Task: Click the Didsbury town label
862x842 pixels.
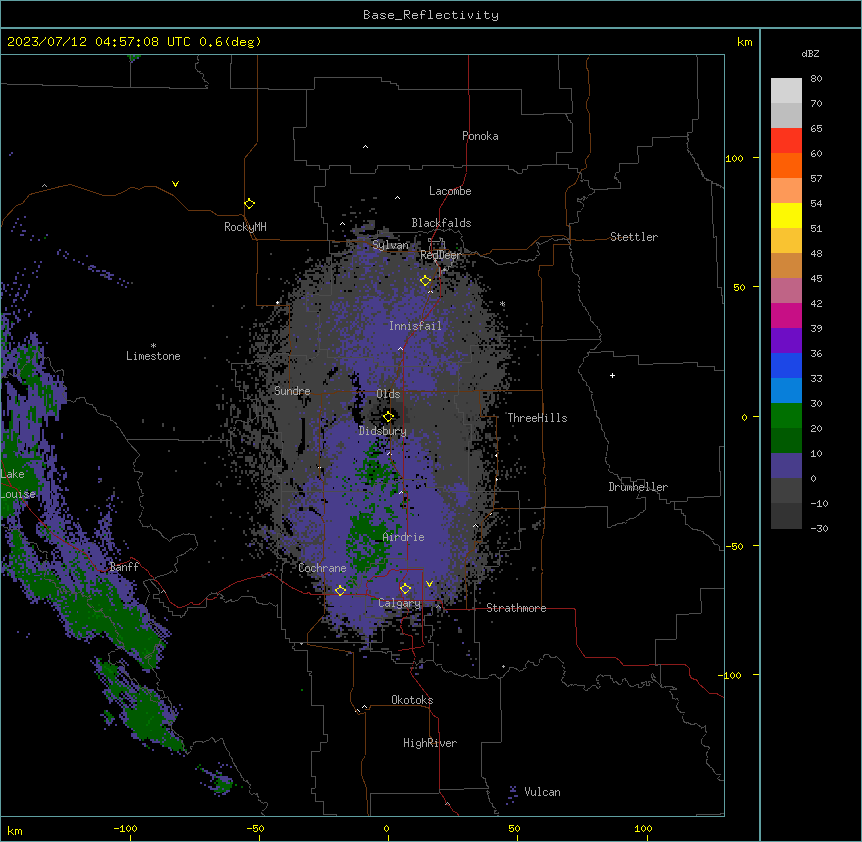Action: [x=383, y=431]
